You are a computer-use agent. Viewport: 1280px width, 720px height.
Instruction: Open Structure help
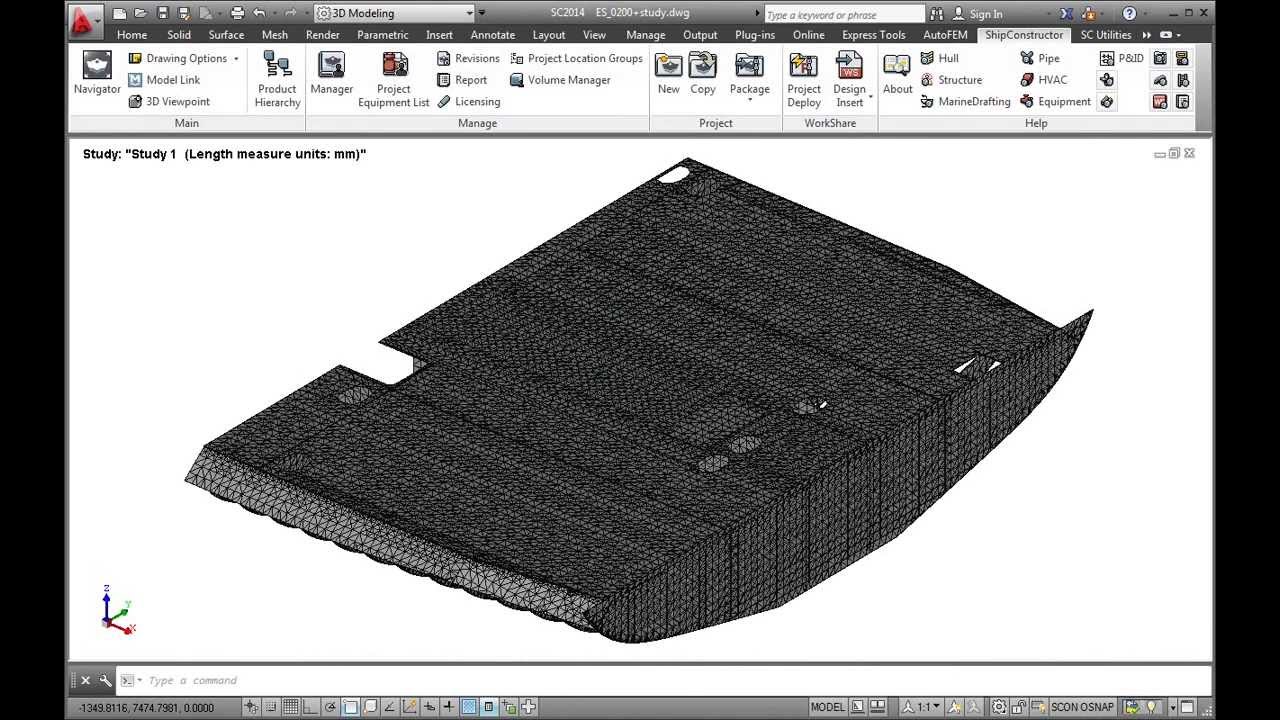click(951, 80)
